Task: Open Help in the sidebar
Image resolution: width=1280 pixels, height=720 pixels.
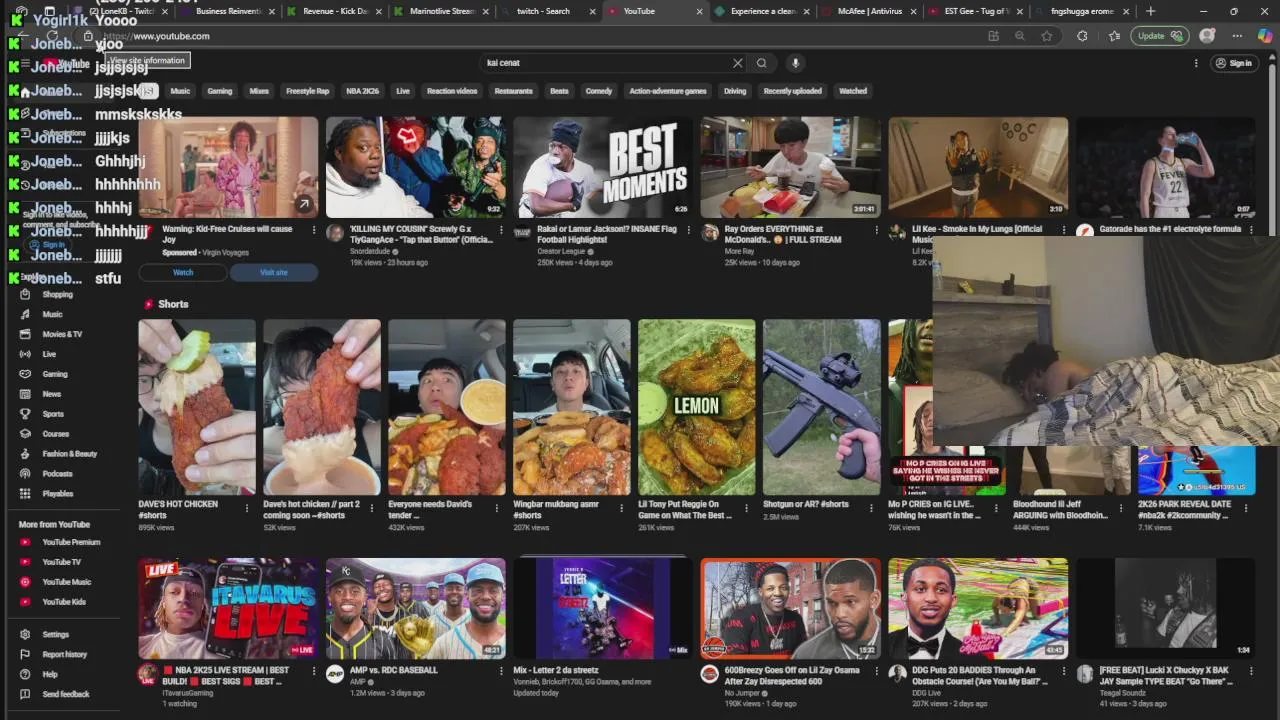Action: tap(49, 674)
